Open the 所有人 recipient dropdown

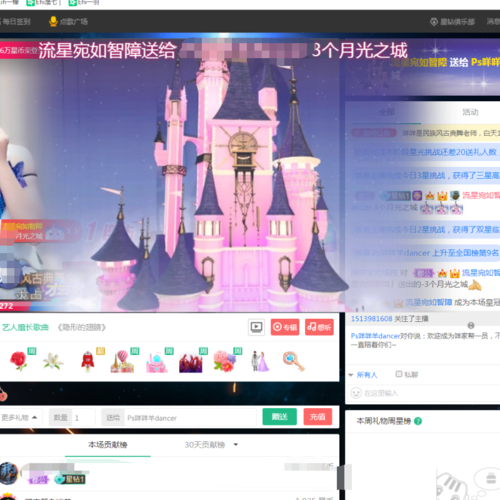pyautogui.click(x=363, y=375)
